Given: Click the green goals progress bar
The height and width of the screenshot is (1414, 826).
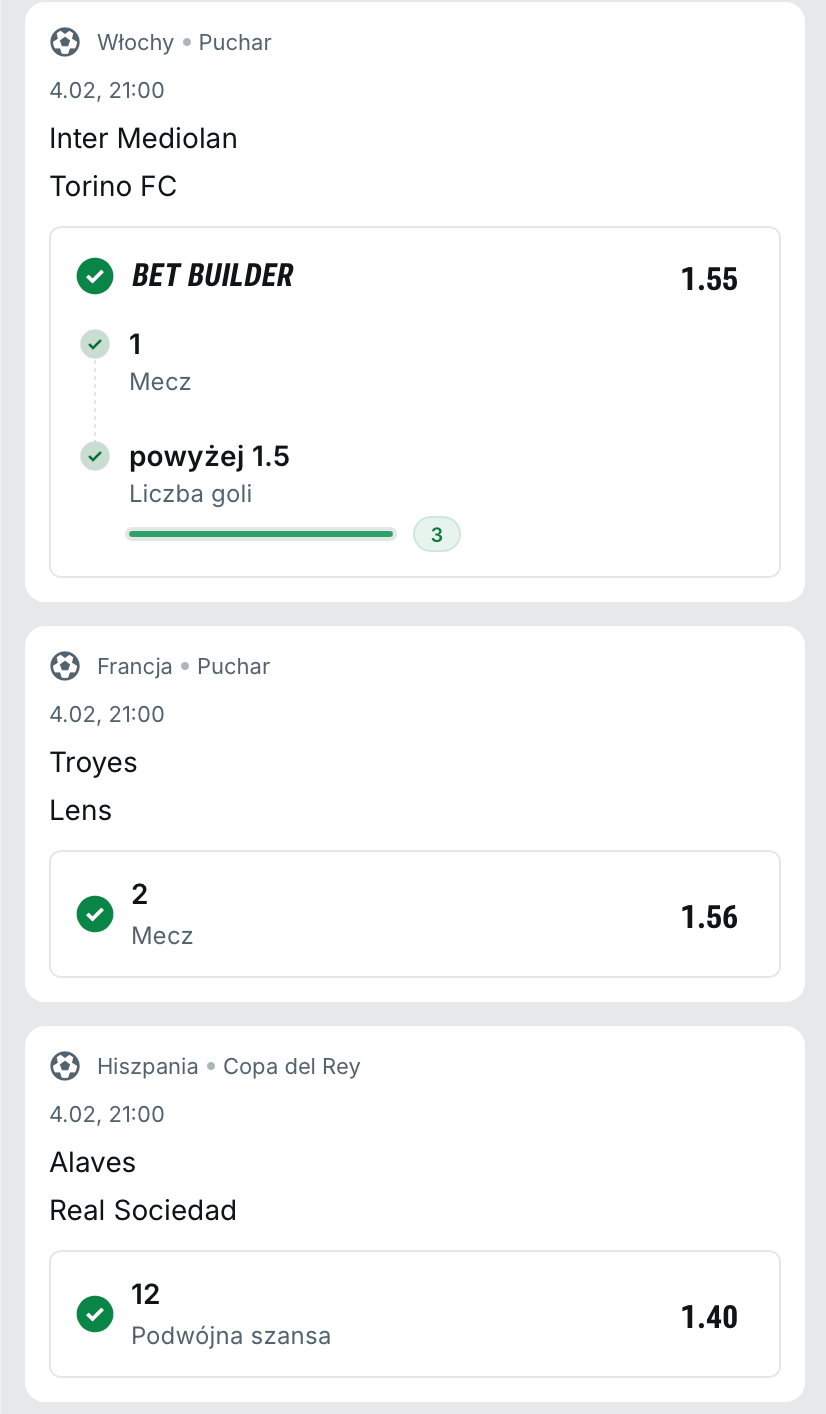Looking at the screenshot, I should click(261, 535).
